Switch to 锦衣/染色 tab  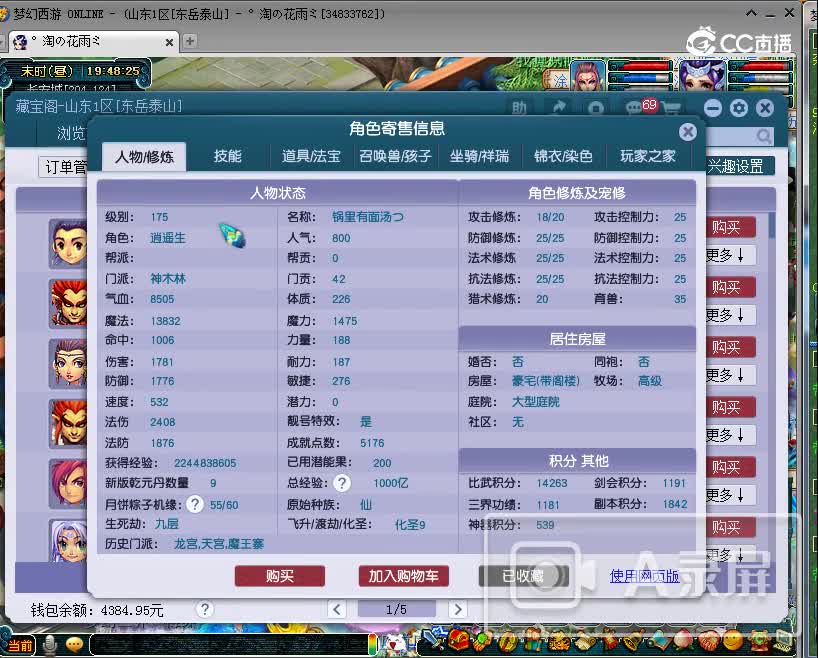pyautogui.click(x=563, y=156)
